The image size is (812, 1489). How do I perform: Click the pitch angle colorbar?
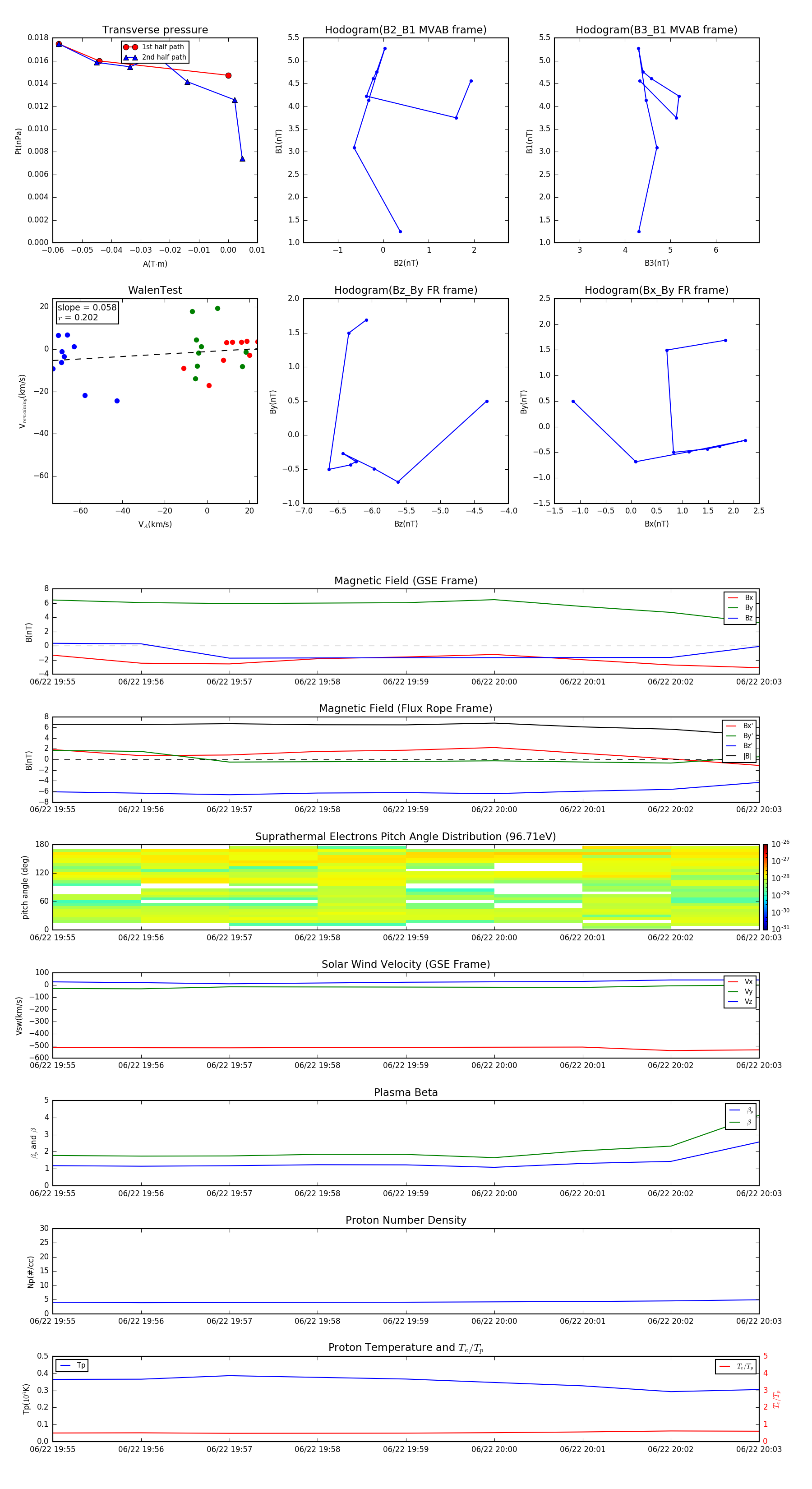[765, 887]
